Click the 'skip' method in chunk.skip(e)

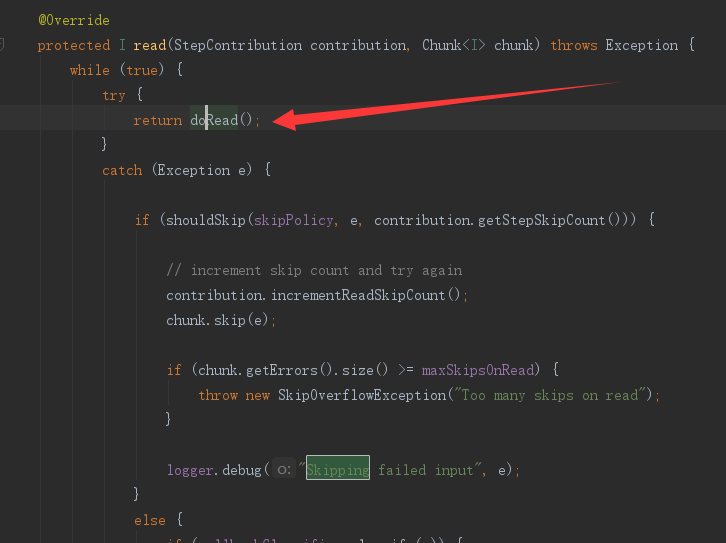(230, 320)
